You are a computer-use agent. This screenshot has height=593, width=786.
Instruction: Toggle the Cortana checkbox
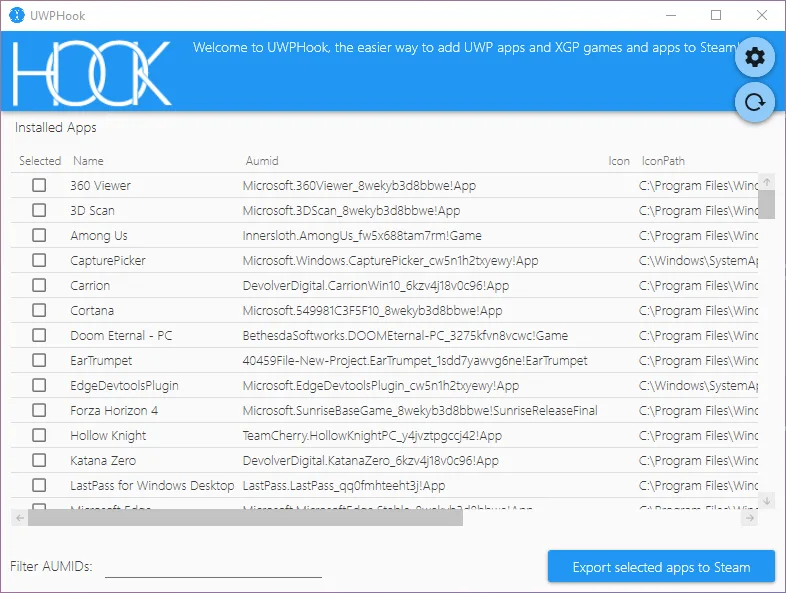pyautogui.click(x=39, y=311)
